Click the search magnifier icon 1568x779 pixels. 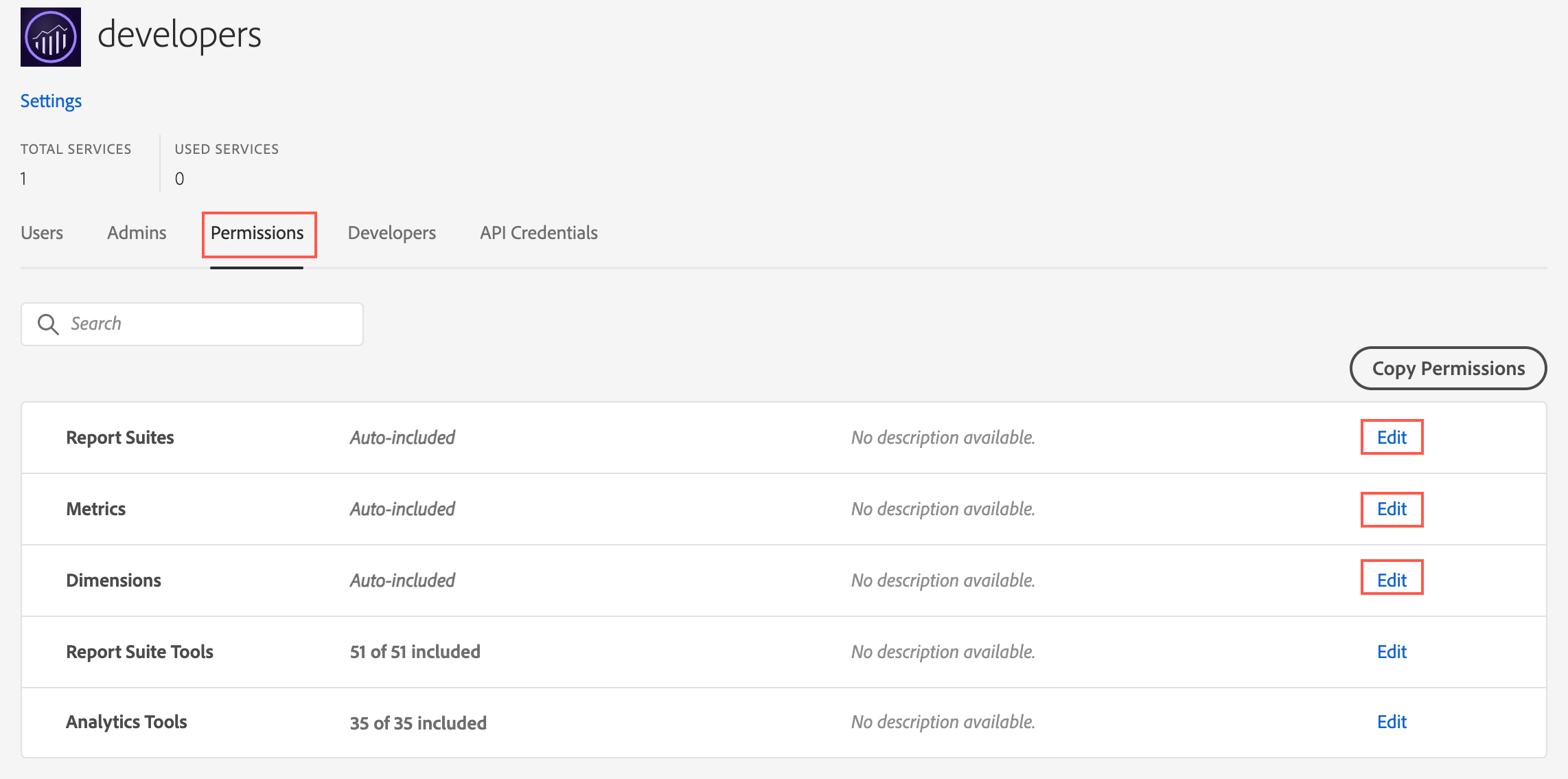[48, 324]
